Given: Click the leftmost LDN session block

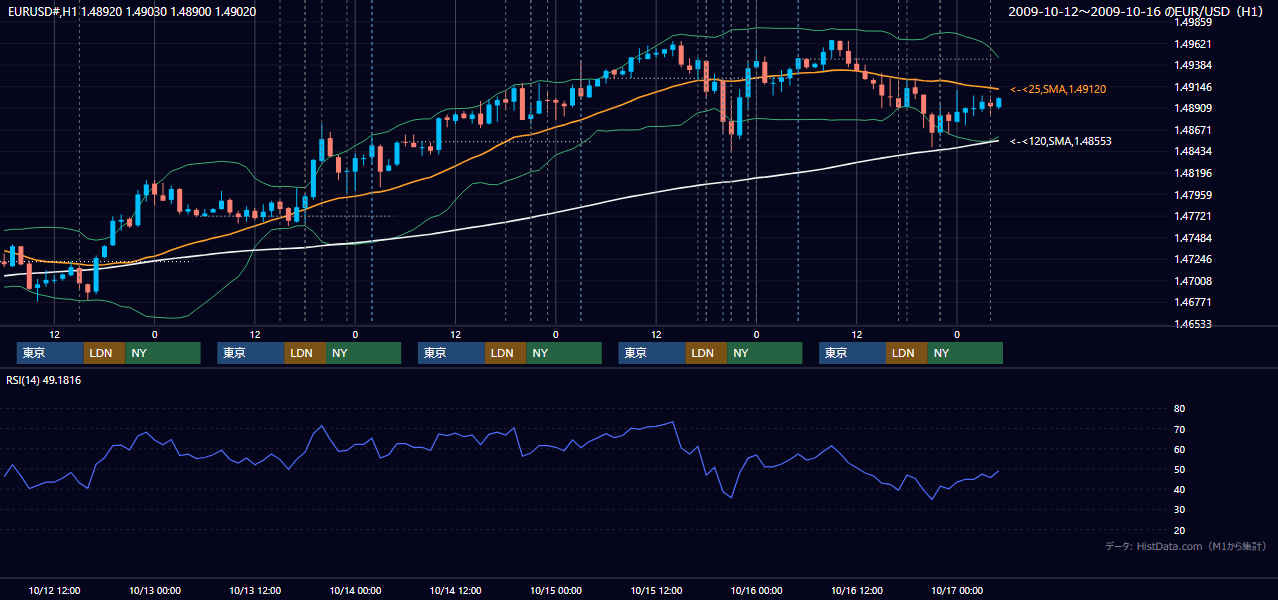Looking at the screenshot, I should tap(104, 353).
